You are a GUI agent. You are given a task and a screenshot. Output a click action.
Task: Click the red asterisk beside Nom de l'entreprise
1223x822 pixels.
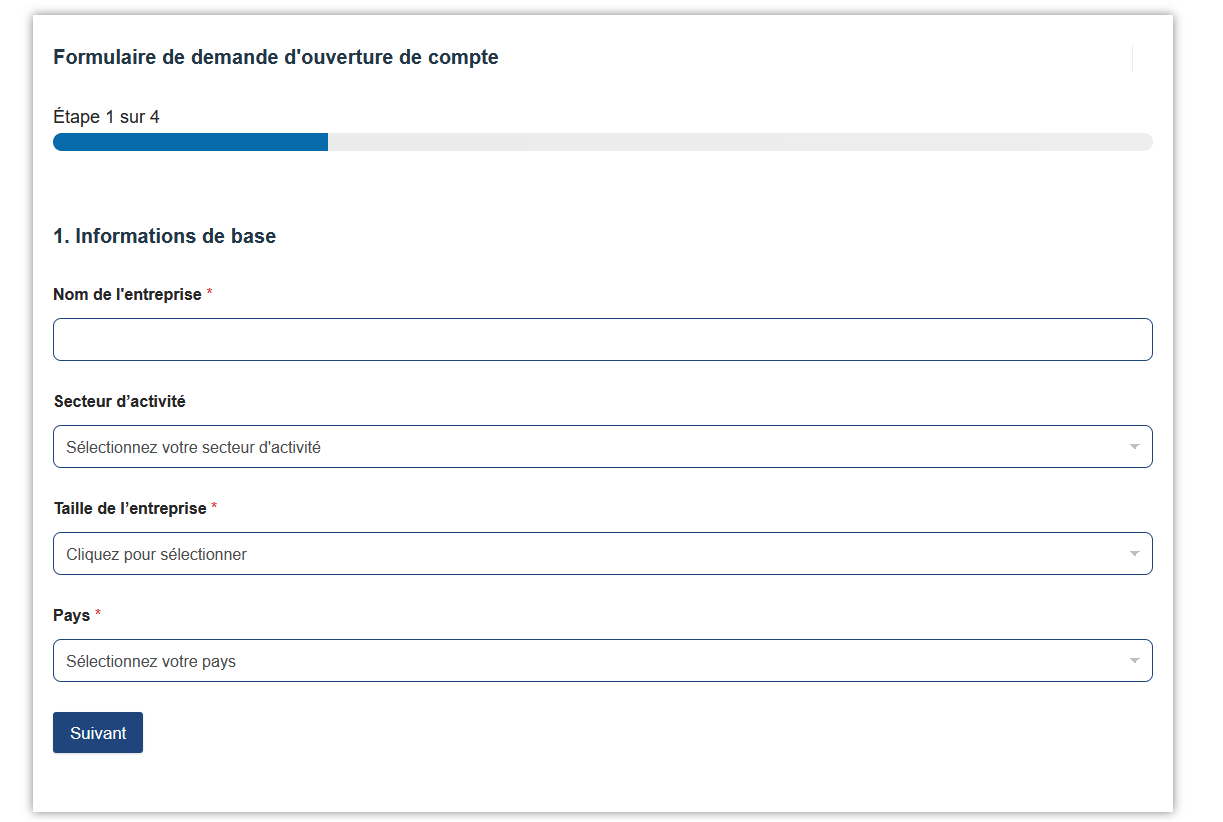(x=210, y=294)
